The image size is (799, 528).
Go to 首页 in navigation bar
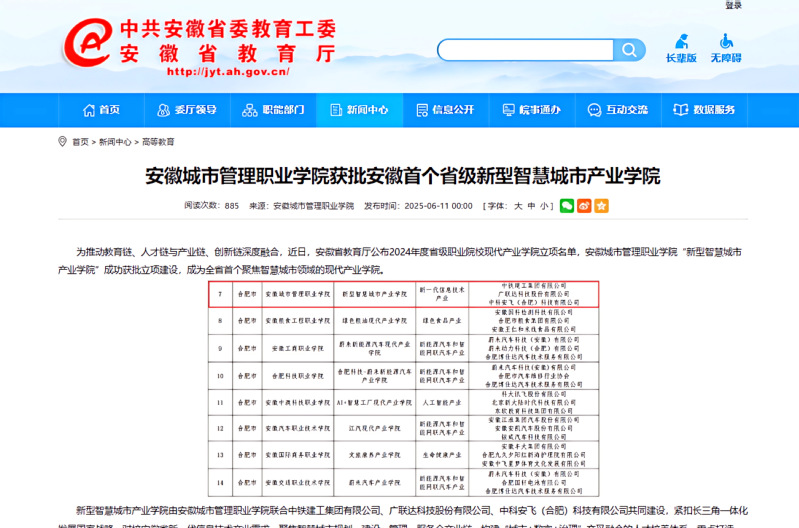100,110
